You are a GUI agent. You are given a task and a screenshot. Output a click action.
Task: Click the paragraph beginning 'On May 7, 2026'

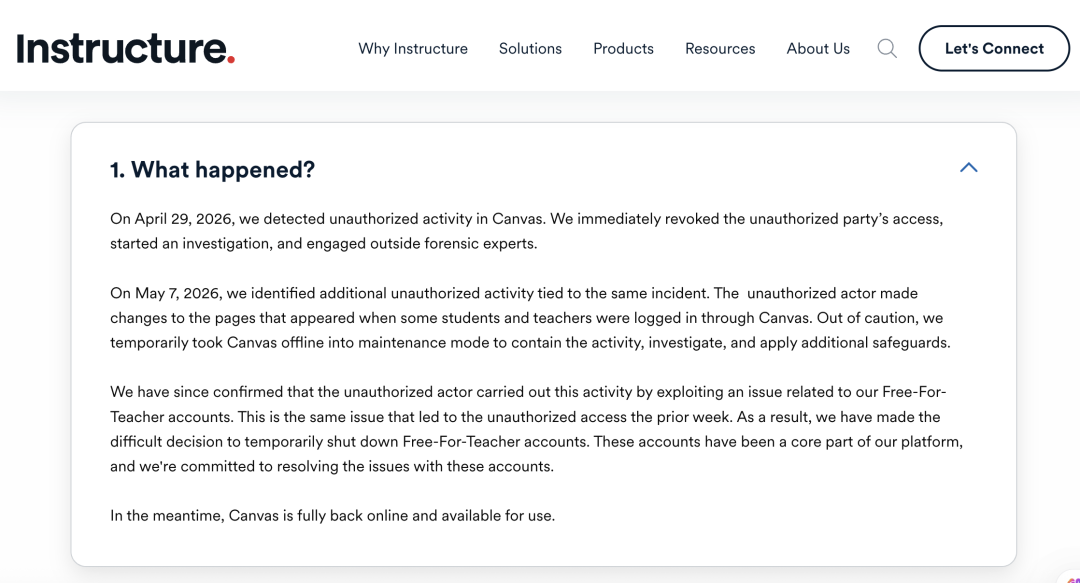tap(530, 318)
